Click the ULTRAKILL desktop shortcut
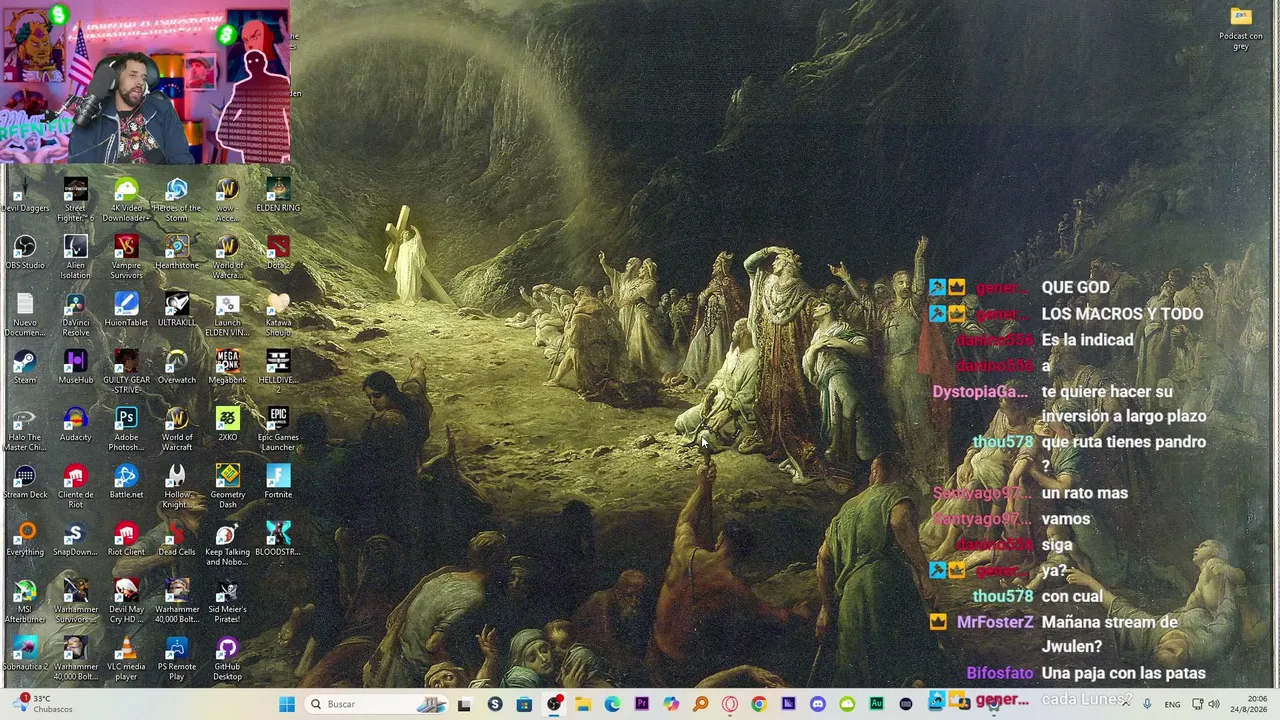The width and height of the screenshot is (1280, 720). coord(177,309)
